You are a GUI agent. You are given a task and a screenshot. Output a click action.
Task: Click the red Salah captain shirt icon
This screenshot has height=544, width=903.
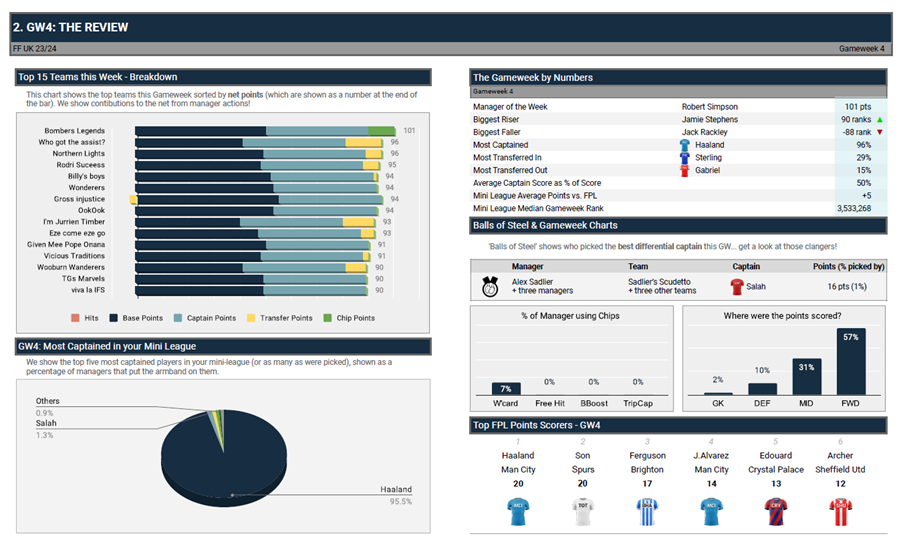pos(736,286)
